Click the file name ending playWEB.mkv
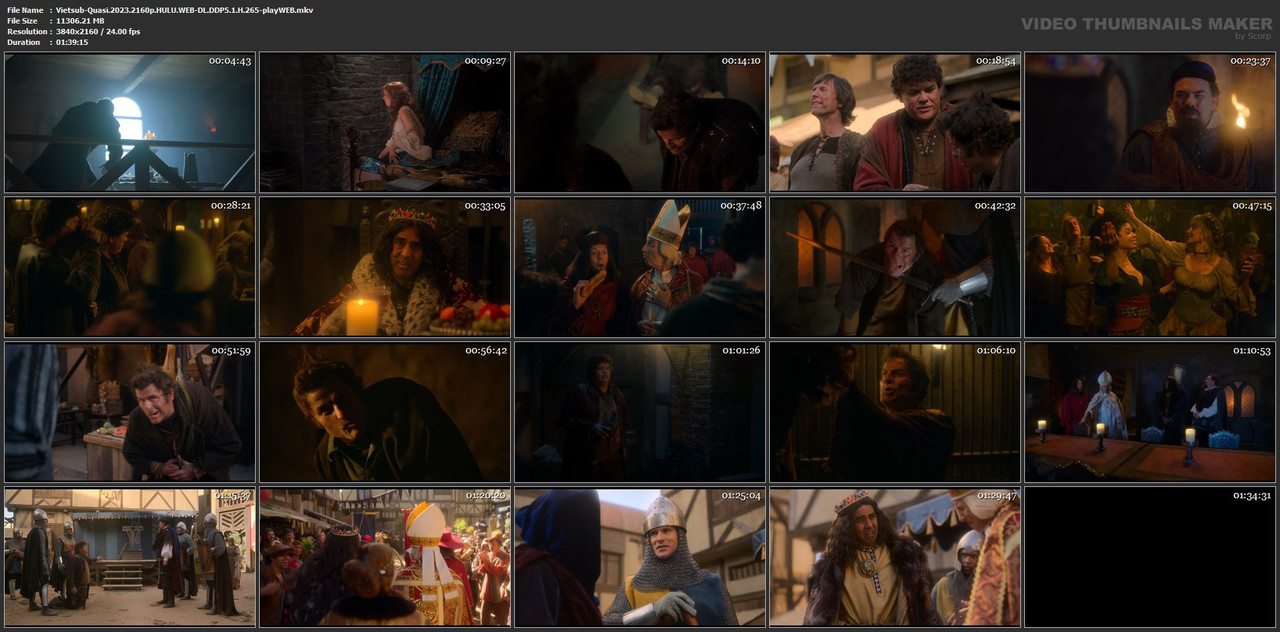This screenshot has height=632, width=1280. 185,10
